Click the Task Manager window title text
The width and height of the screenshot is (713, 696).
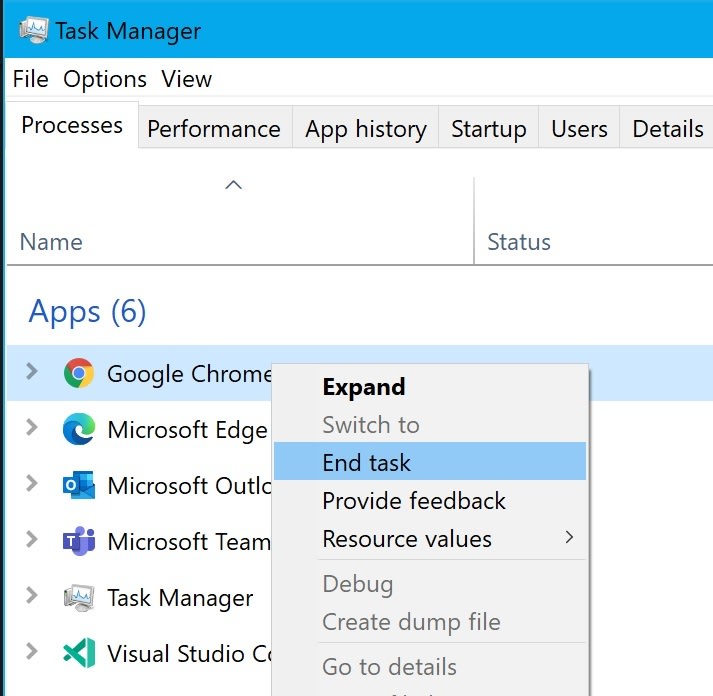click(128, 31)
